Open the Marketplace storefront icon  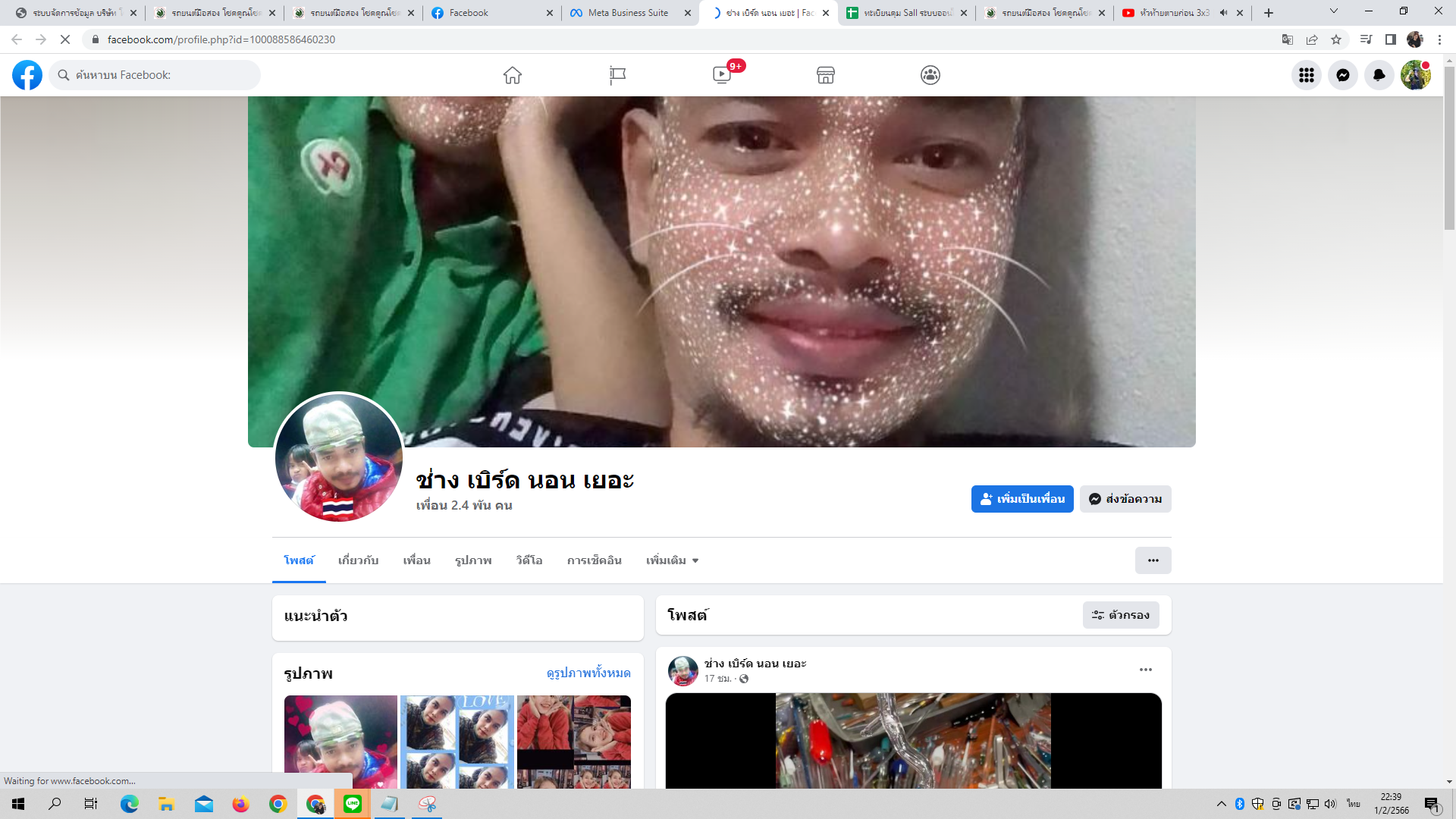826,75
